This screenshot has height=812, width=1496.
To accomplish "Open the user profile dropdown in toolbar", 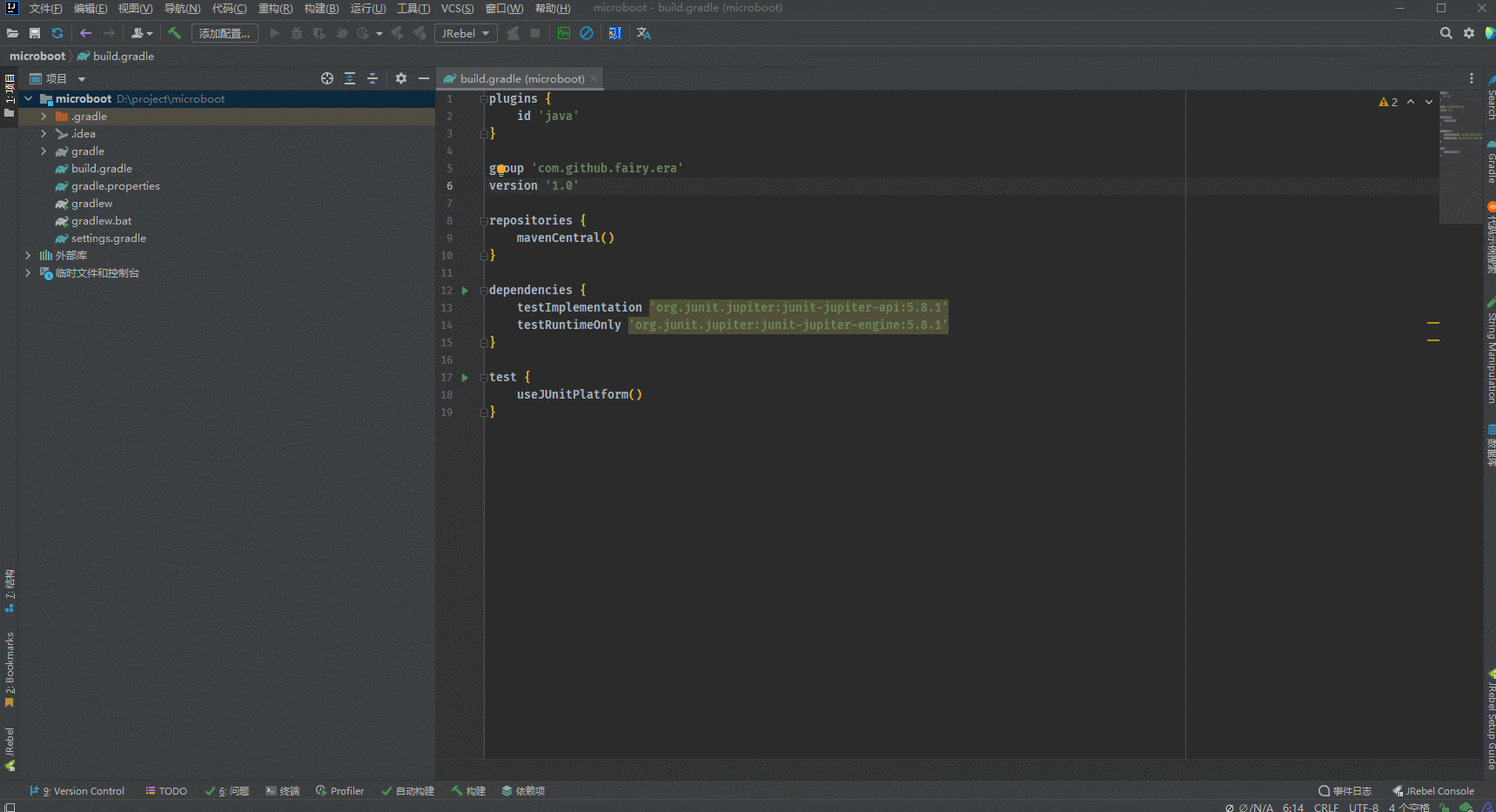I will pyautogui.click(x=142, y=33).
